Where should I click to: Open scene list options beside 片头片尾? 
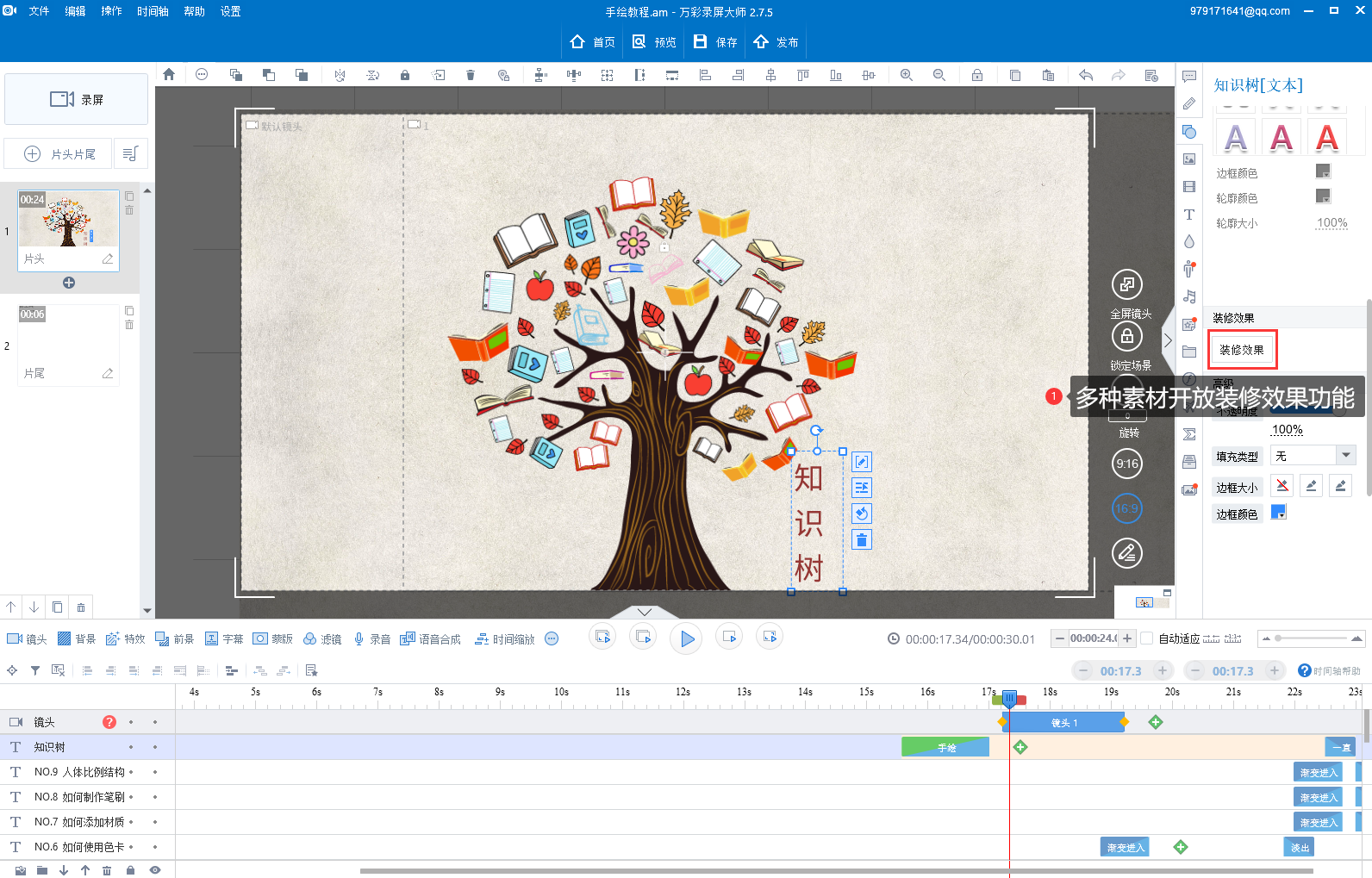tap(130, 153)
